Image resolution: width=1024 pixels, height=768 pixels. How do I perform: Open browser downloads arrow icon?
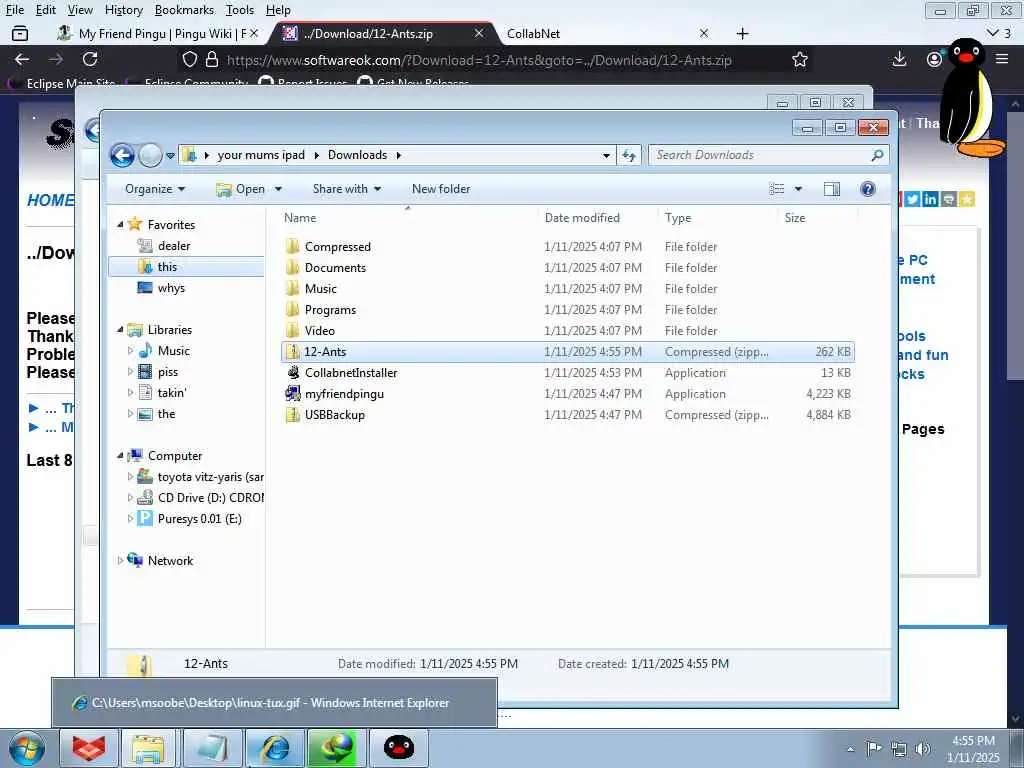click(x=899, y=59)
